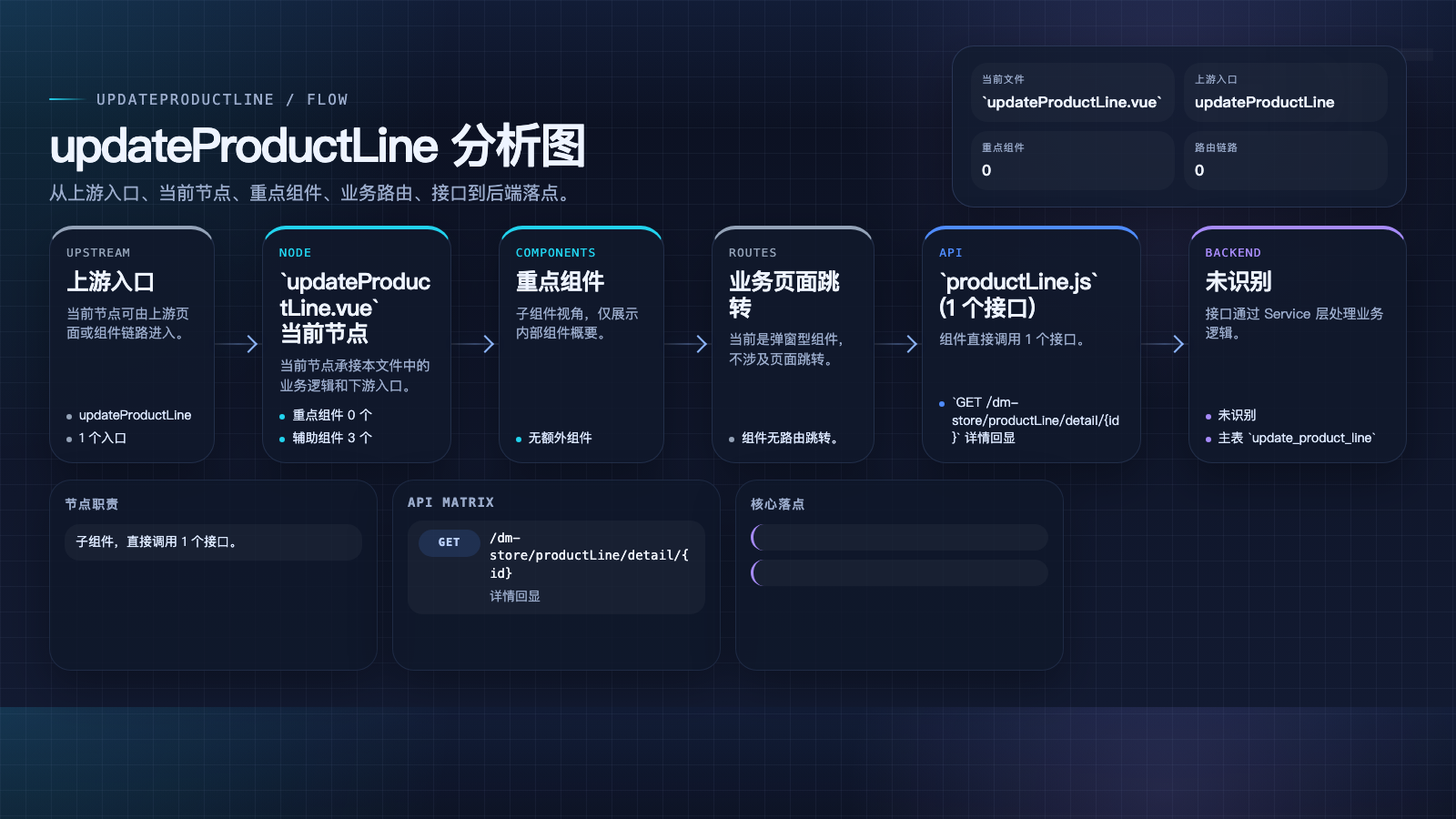Click '接口通过 Service 层处理业务逻辑。' description
1456x819 pixels.
tap(1294, 323)
